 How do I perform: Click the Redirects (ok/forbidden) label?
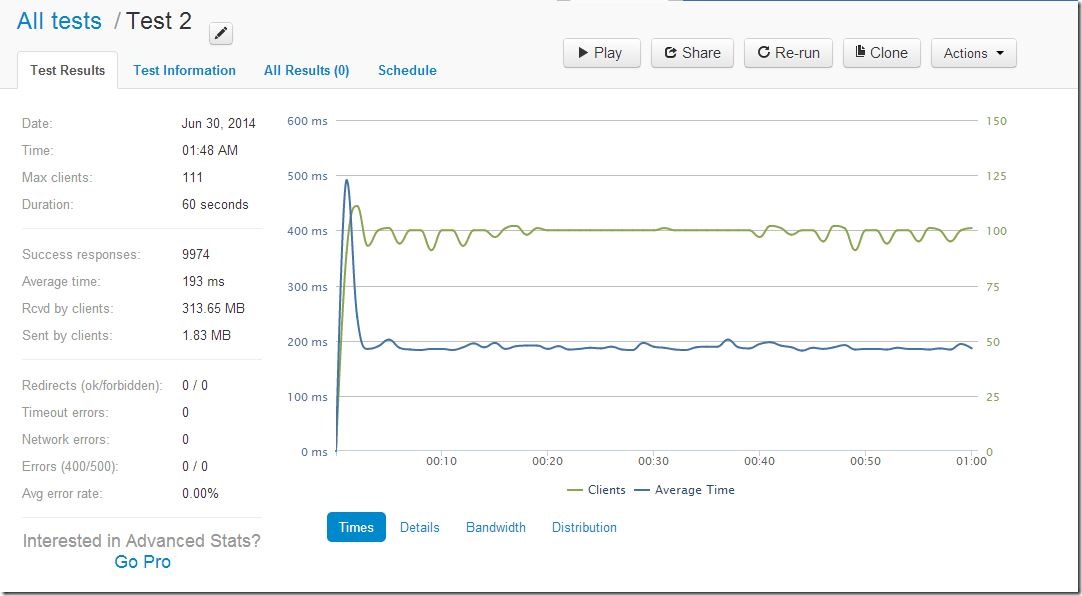click(92, 386)
